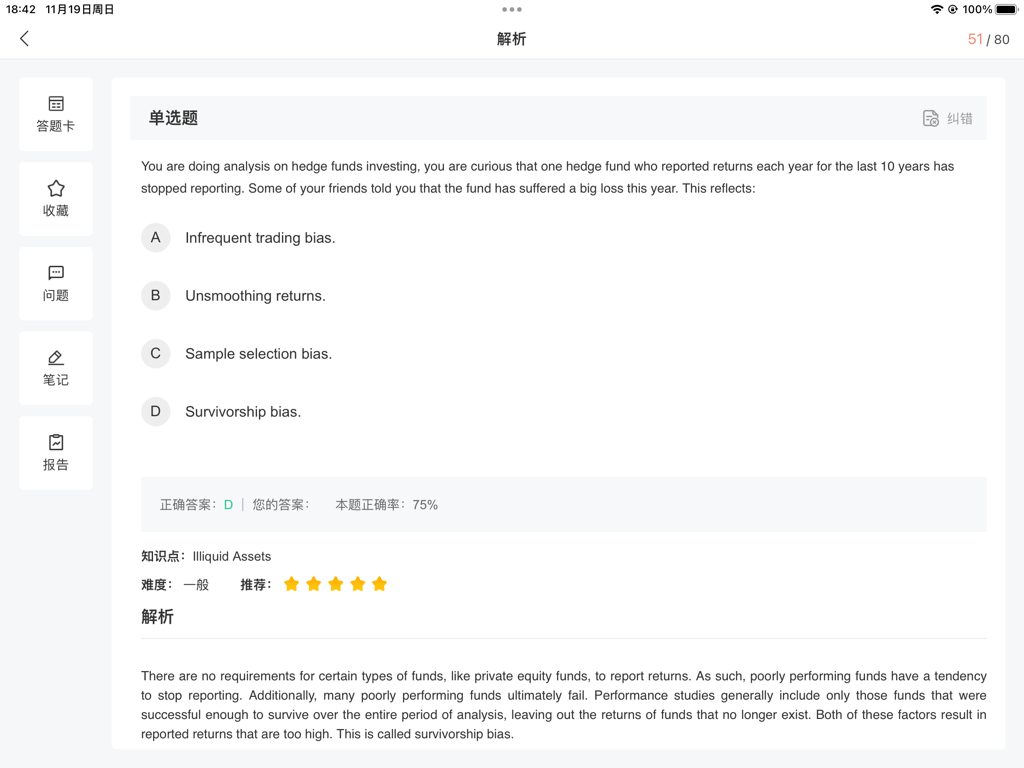Tap the first recommendation star
Image resolution: width=1024 pixels, height=768 pixels.
[292, 584]
